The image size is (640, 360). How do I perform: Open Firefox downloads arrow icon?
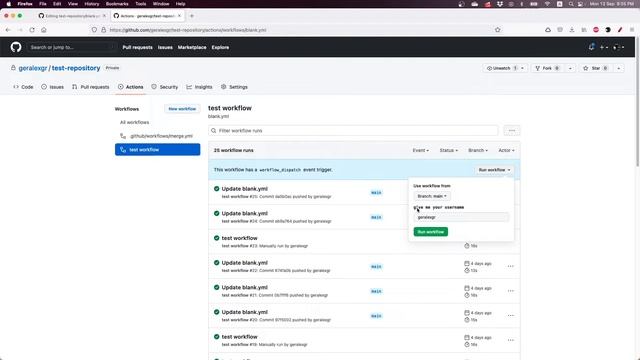(x=572, y=30)
